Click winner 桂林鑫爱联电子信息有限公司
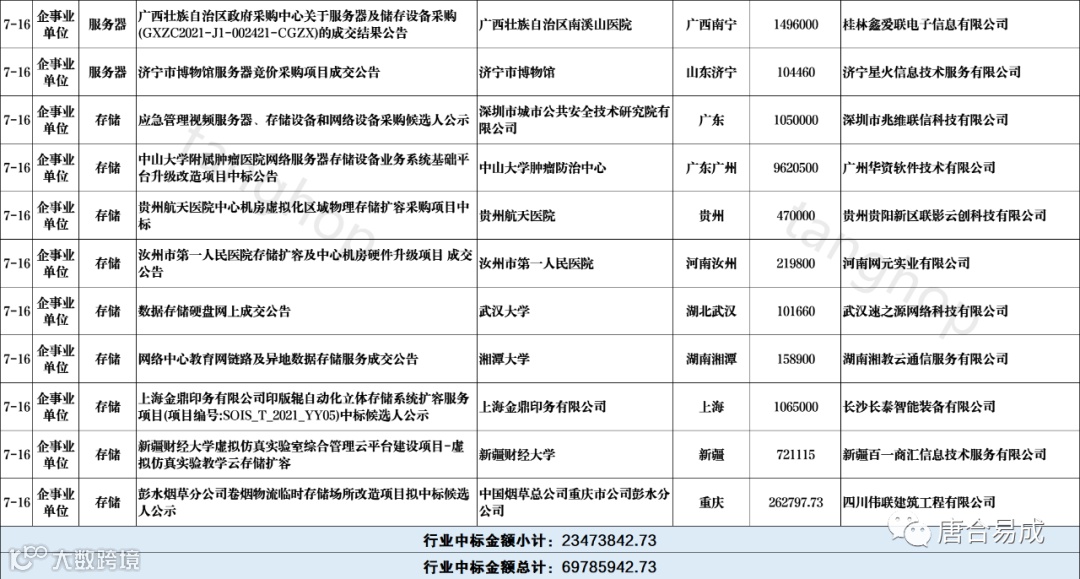 tap(925, 24)
